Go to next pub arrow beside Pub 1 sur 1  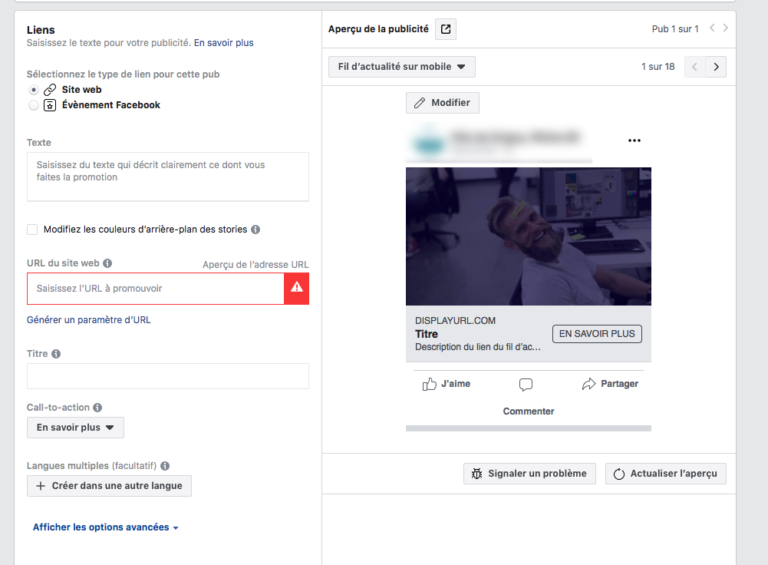725,28
